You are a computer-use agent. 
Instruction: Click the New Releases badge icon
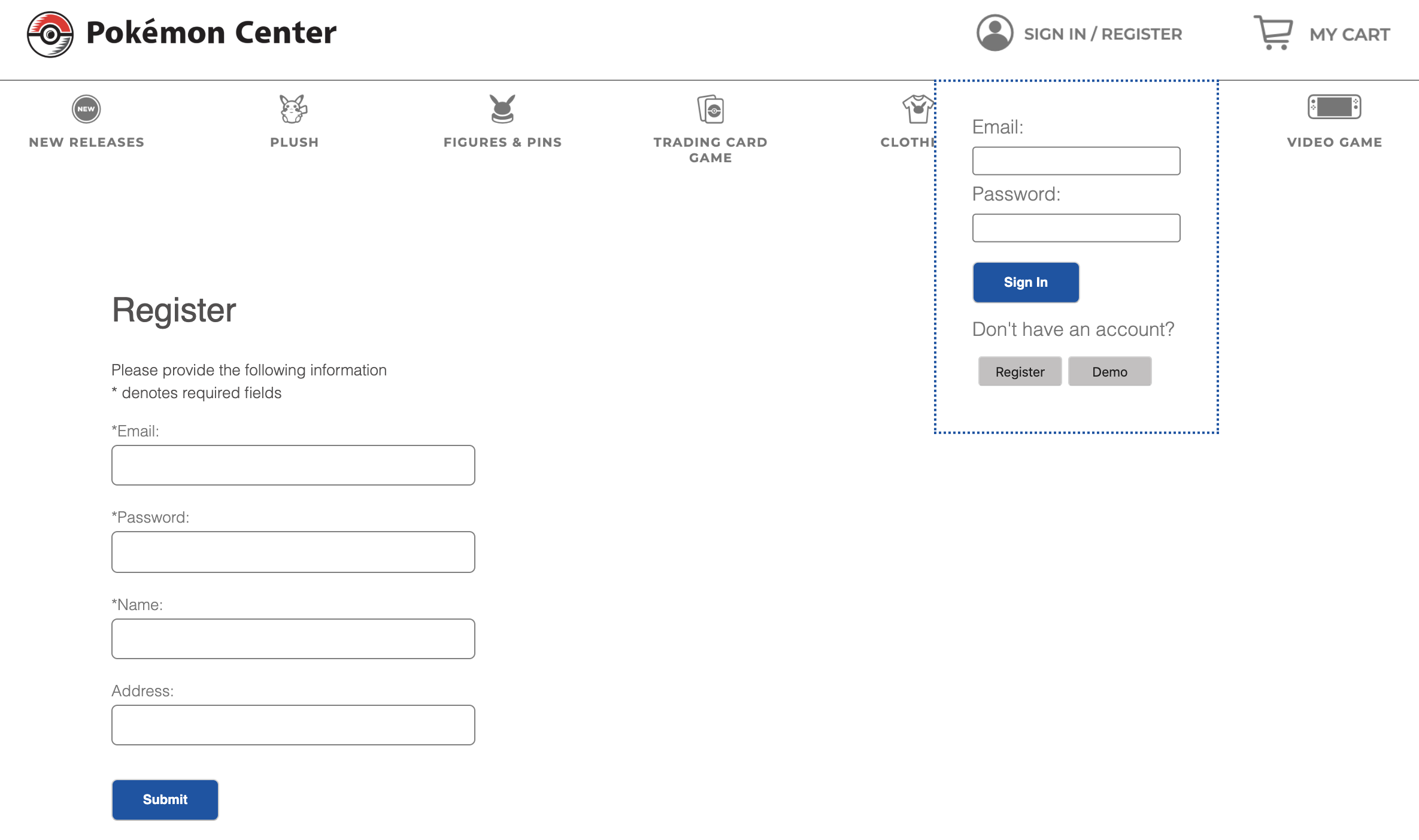(86, 109)
